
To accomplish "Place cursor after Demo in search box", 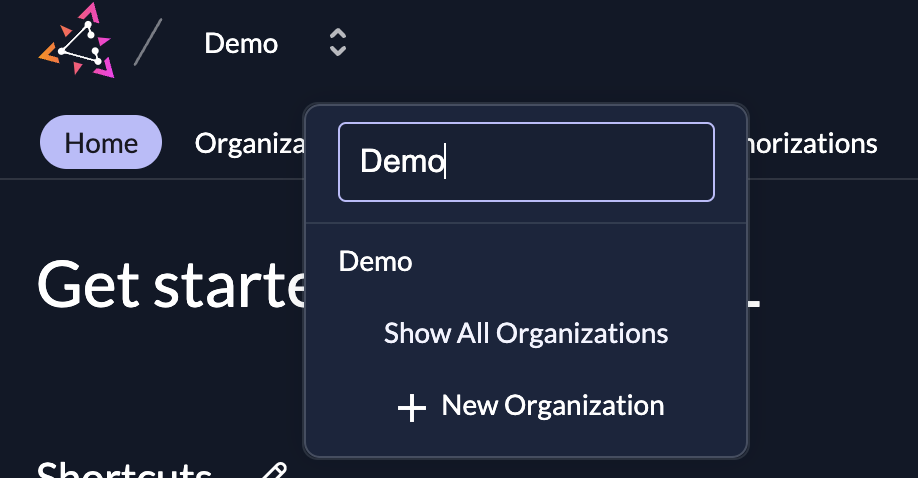I will (x=446, y=162).
